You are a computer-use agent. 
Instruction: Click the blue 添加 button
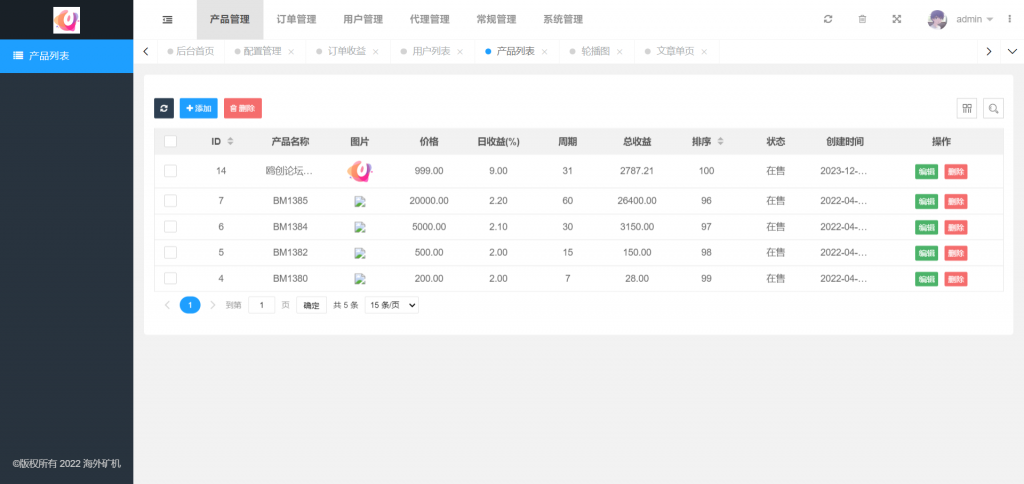199,108
